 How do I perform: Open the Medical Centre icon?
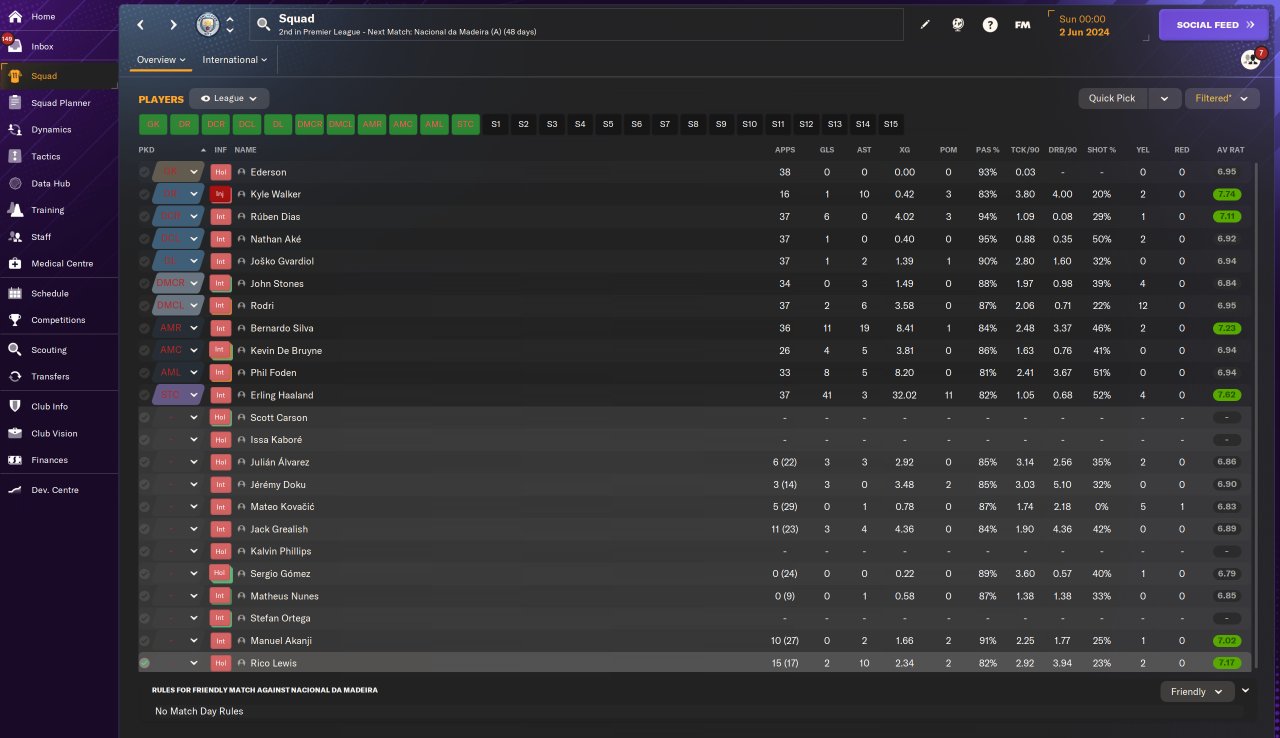point(15,264)
